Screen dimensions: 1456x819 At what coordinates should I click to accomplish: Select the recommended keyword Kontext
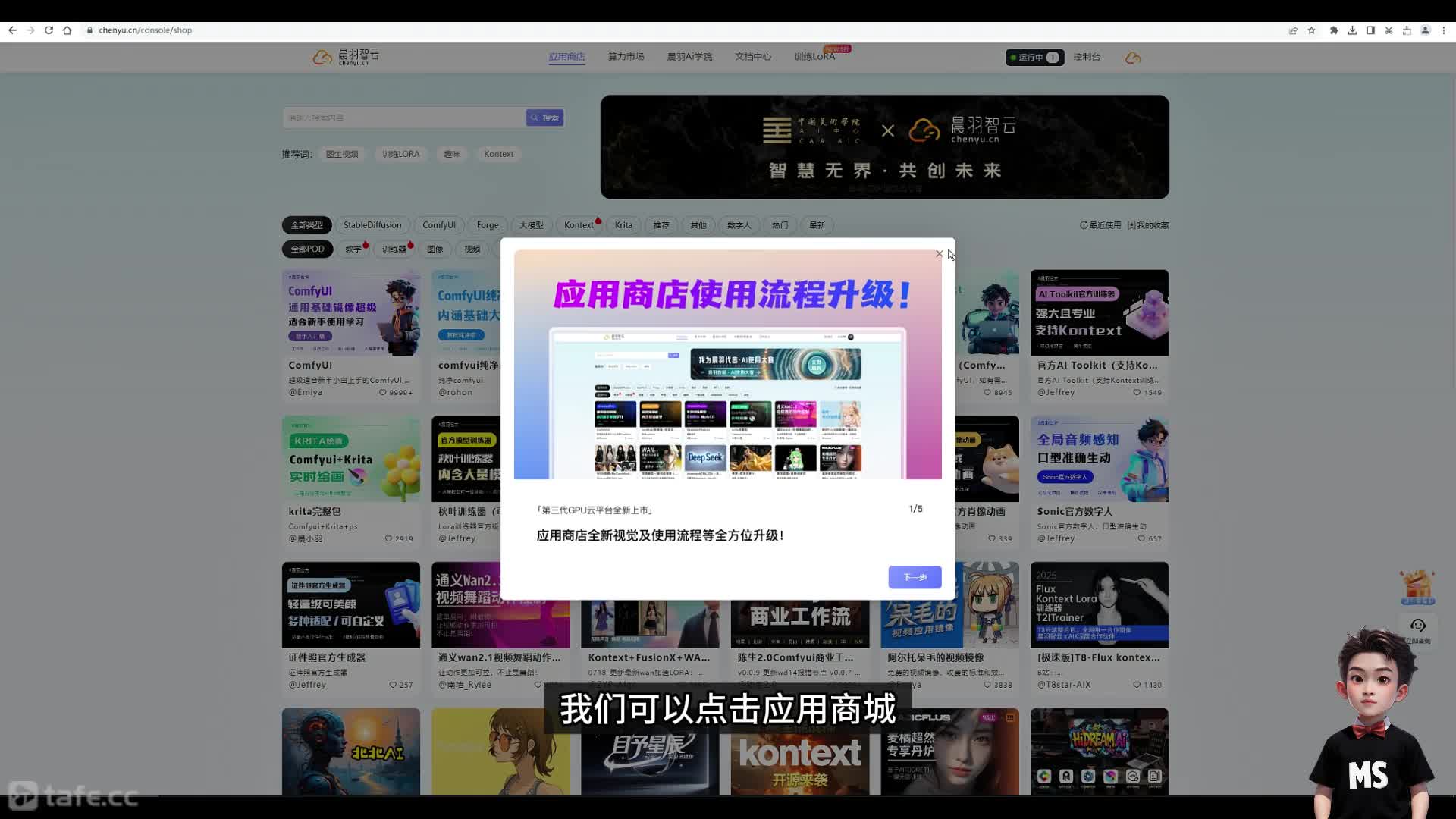[x=498, y=154]
